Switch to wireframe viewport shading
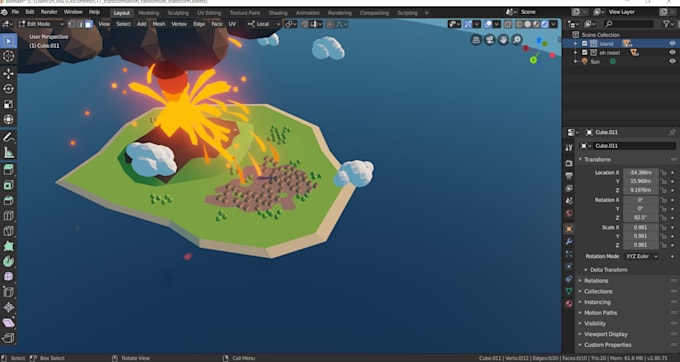 point(519,24)
